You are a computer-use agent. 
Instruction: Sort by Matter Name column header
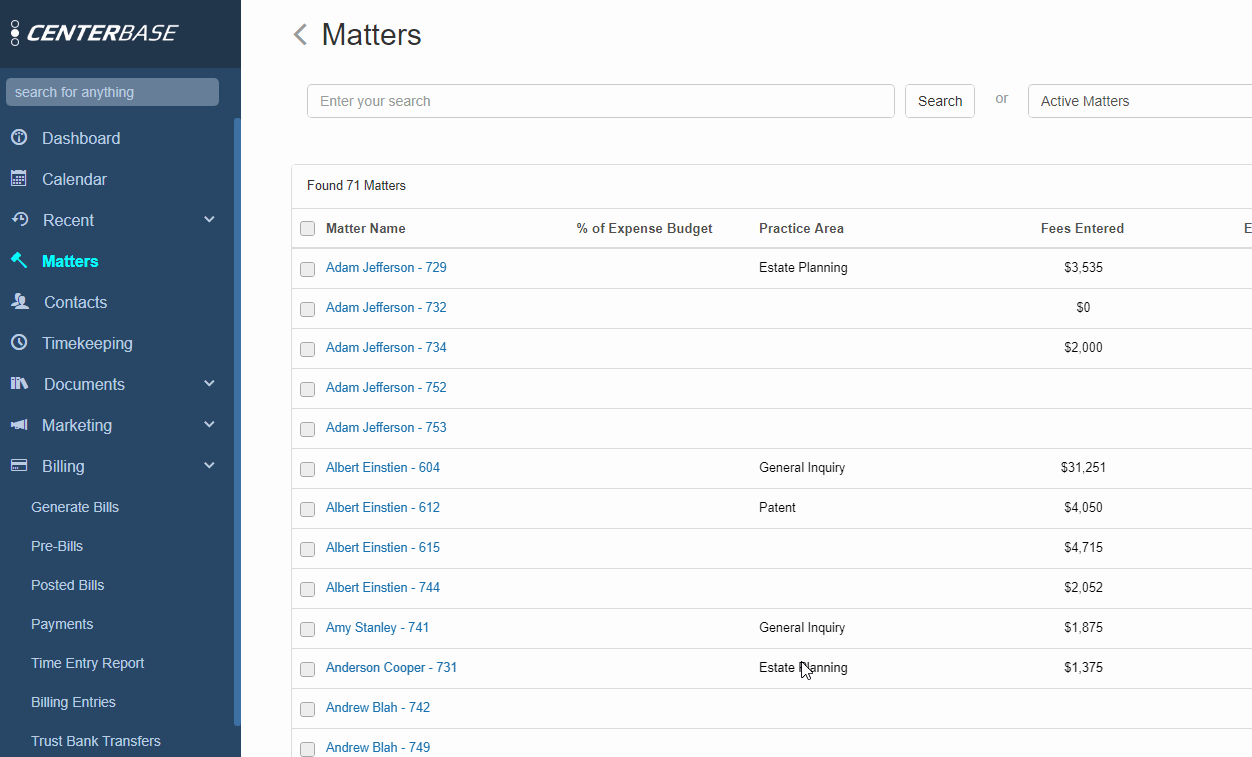(x=366, y=228)
